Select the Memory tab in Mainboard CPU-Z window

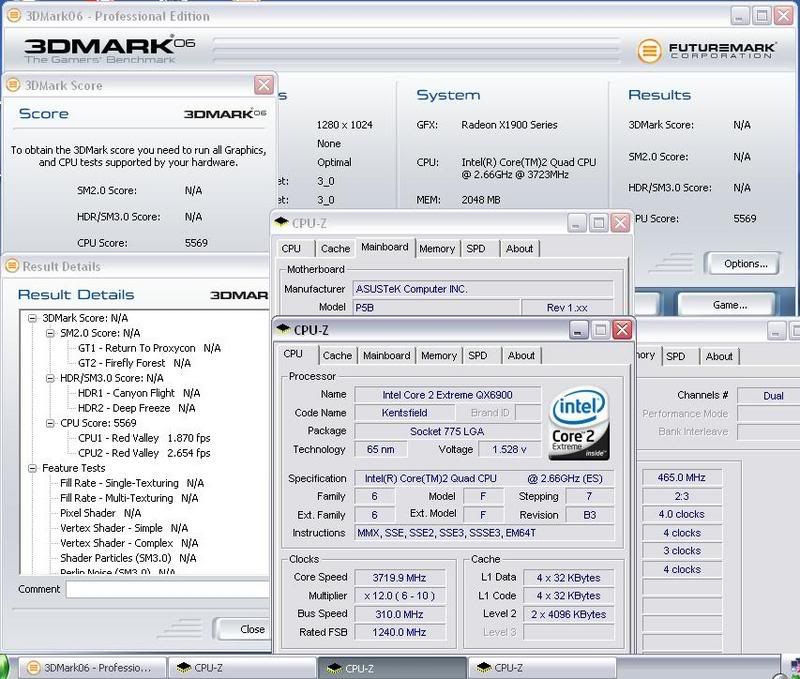point(437,248)
